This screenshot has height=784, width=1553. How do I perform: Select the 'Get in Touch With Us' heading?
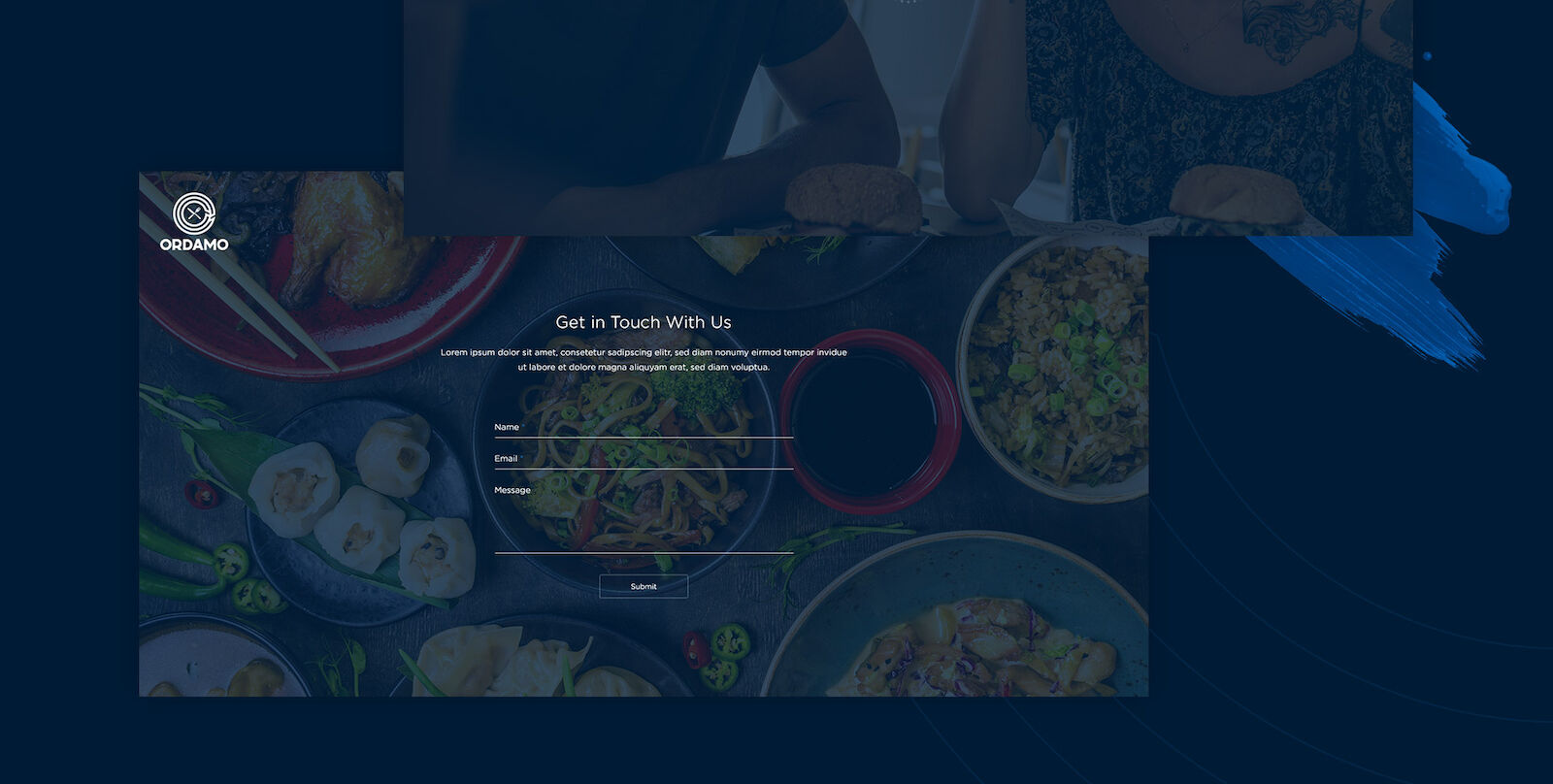point(644,322)
